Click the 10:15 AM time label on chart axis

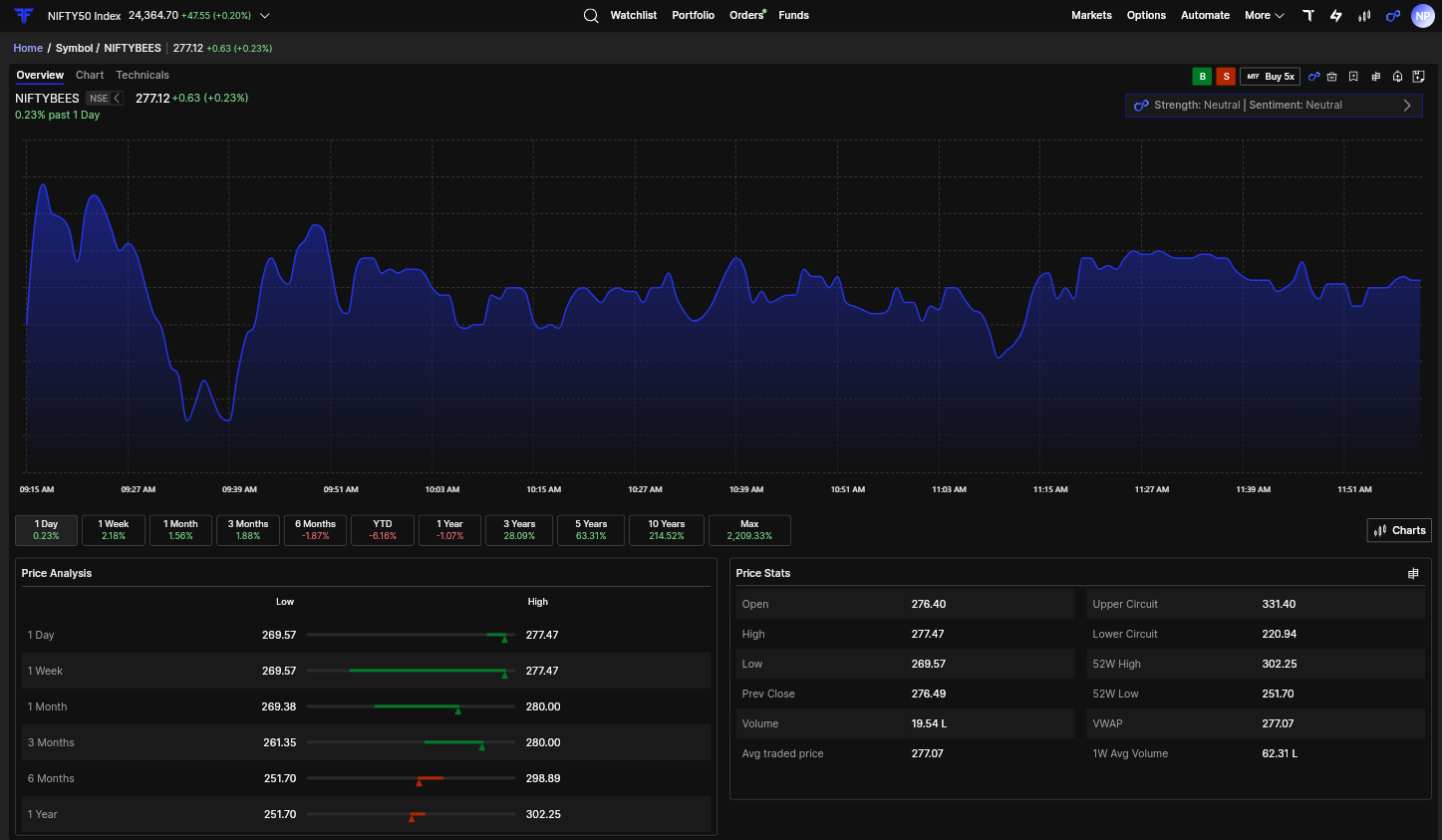click(544, 489)
